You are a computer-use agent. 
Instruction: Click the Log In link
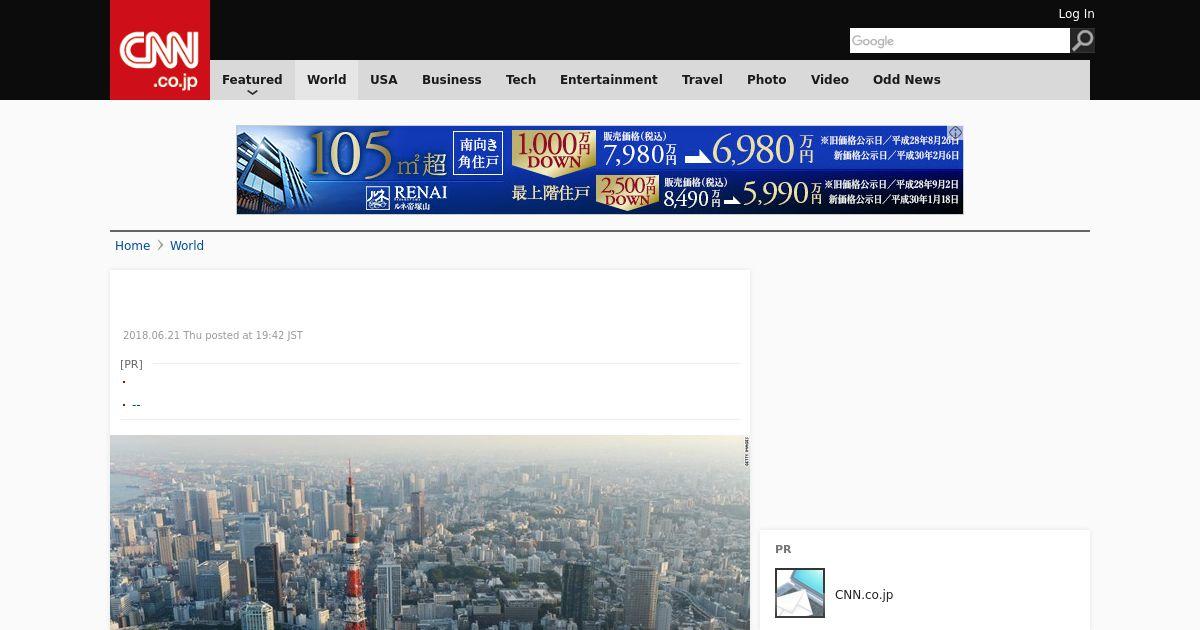coord(1076,14)
